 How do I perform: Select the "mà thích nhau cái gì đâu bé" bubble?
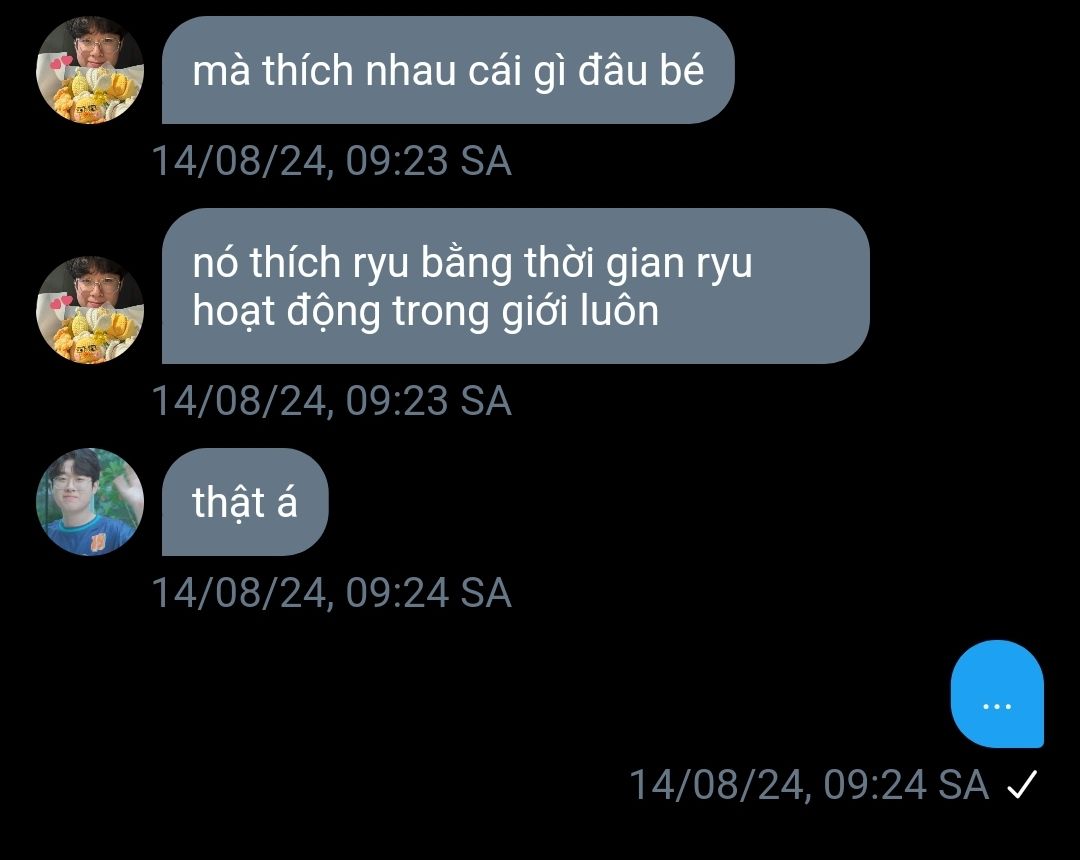448,70
